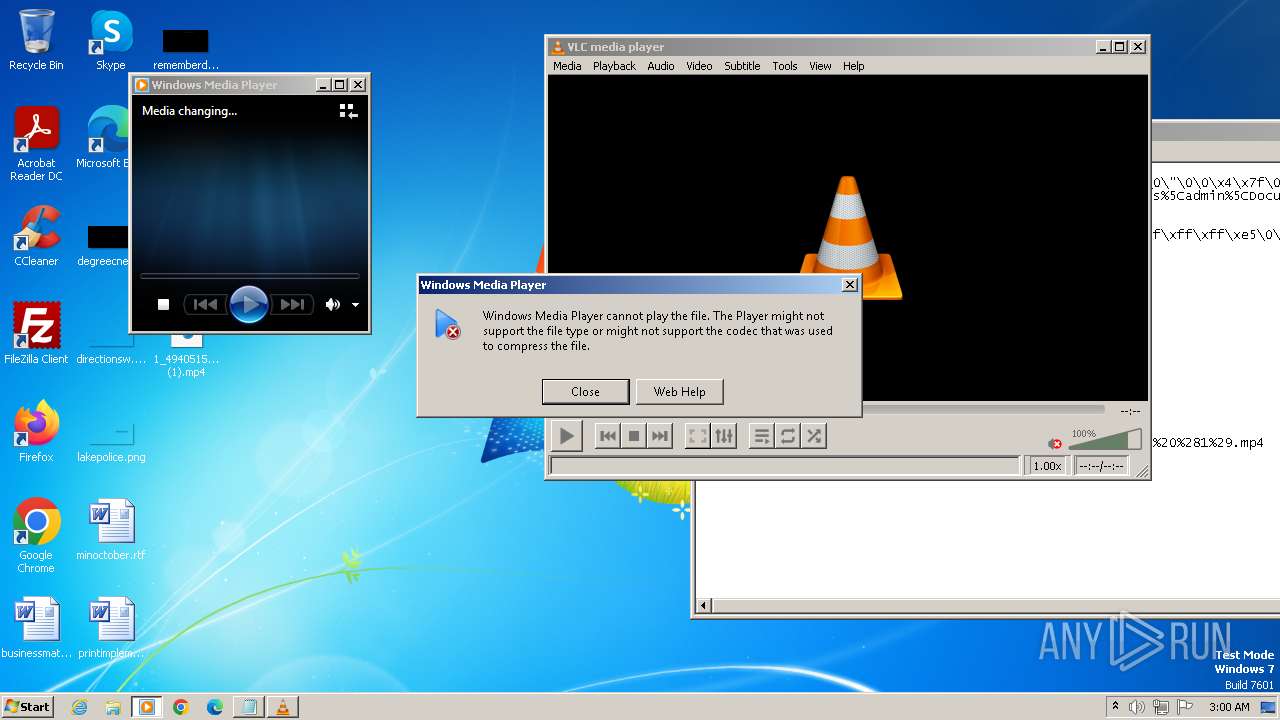The height and width of the screenshot is (720, 1280).
Task: Select the rememberd desktop file
Action: click(x=186, y=48)
